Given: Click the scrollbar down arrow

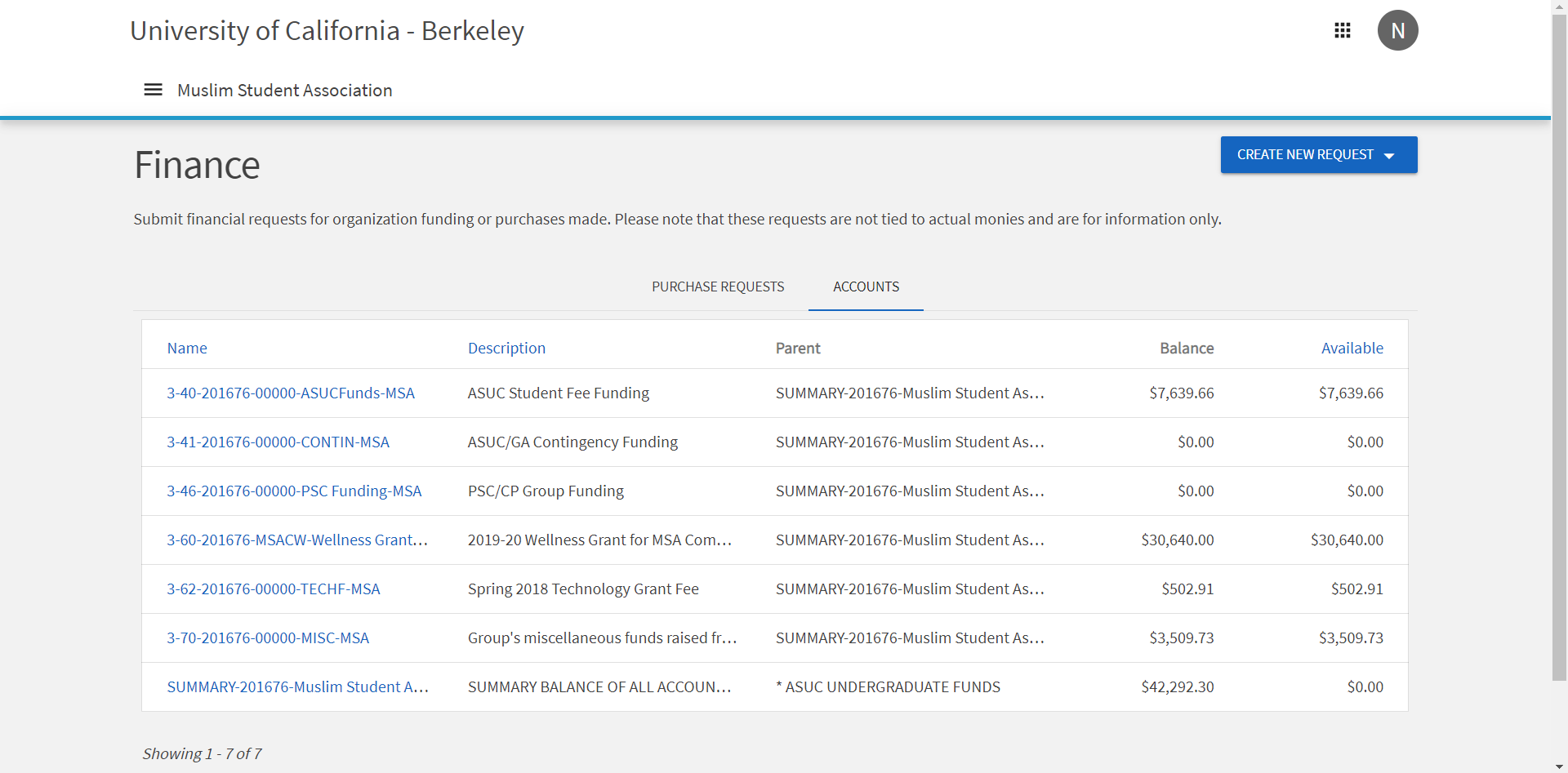Looking at the screenshot, I should click(1560, 766).
